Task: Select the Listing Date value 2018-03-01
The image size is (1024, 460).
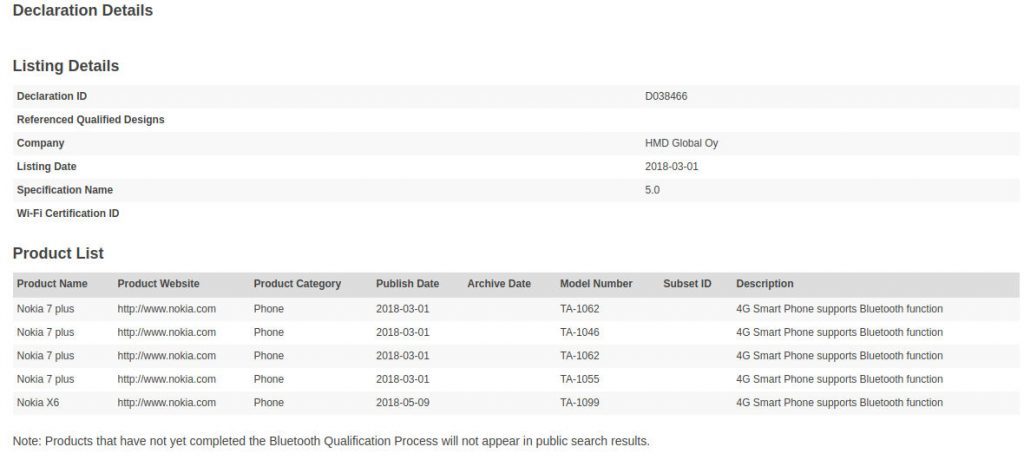Action: pos(671,167)
